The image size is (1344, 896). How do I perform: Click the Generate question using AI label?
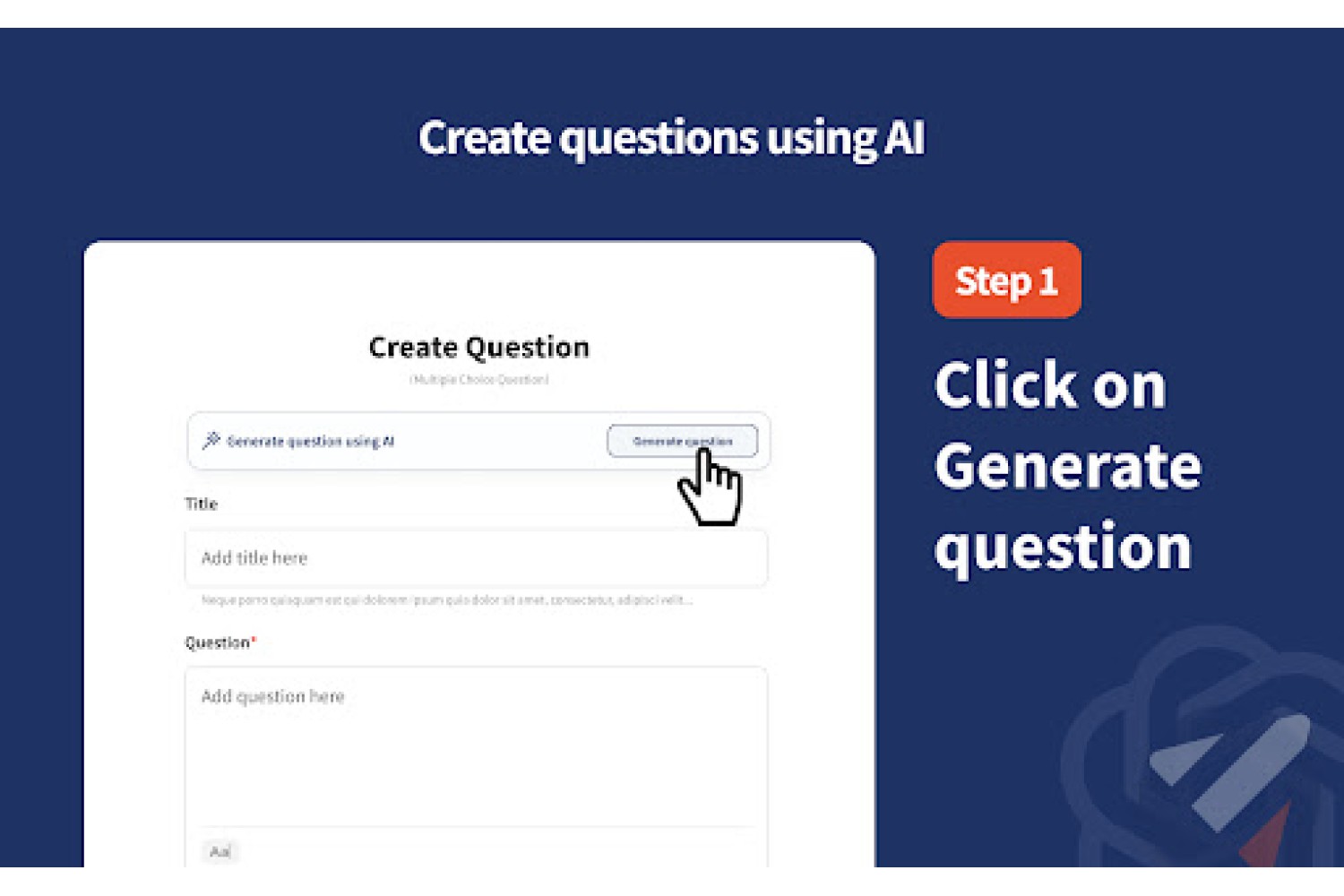[x=310, y=441]
